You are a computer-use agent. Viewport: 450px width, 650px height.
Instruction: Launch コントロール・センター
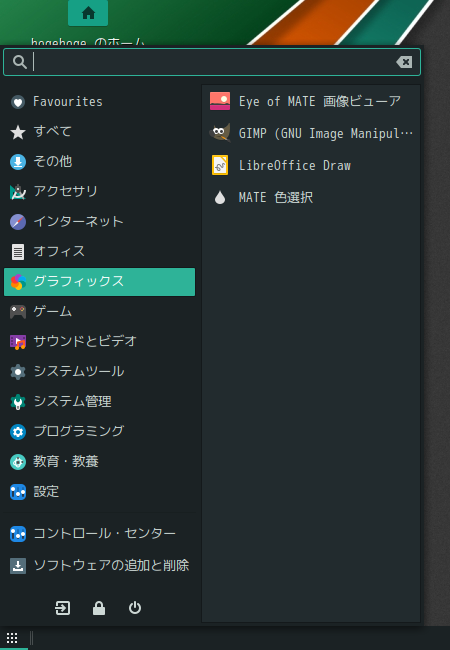(x=99, y=534)
